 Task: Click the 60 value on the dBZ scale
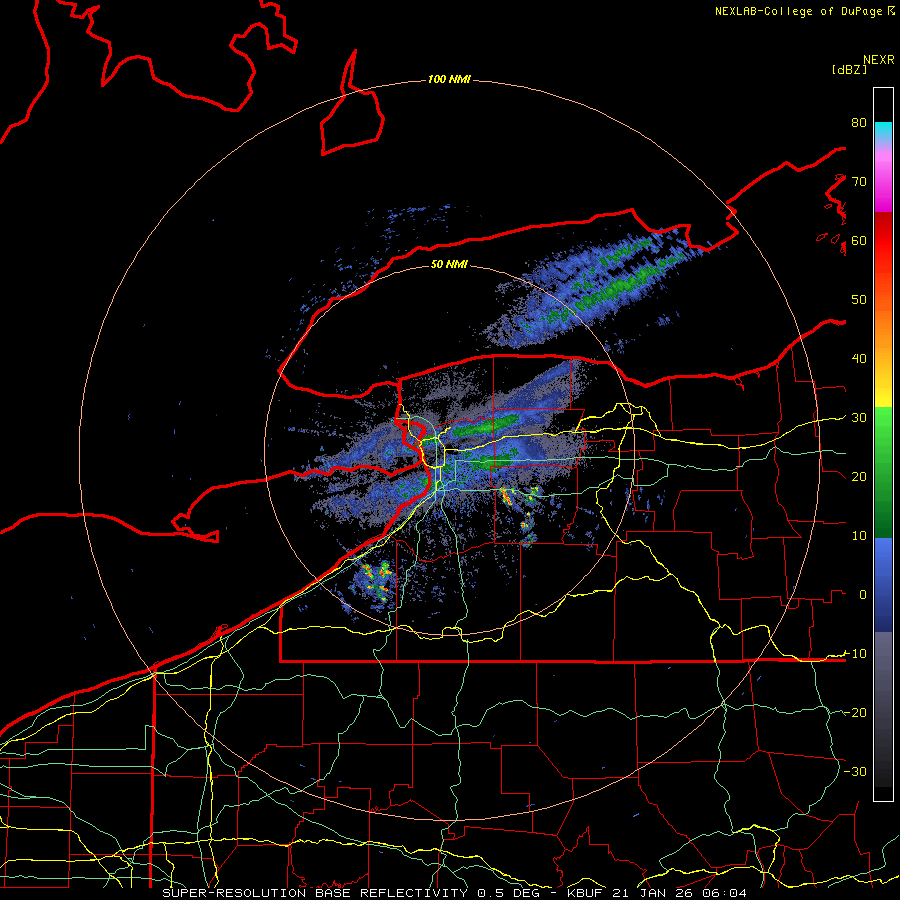tap(859, 240)
